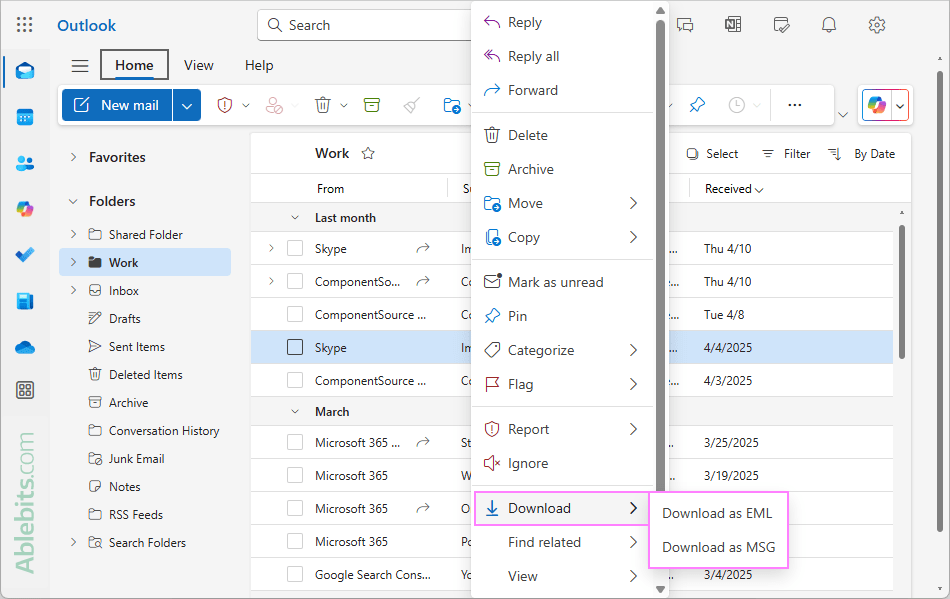
Task: Open the Copilot button dropdown arrow
Action: point(900,106)
